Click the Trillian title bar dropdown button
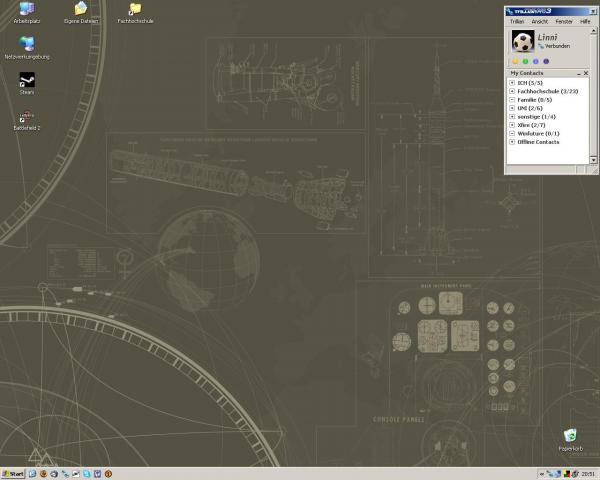 point(593,11)
